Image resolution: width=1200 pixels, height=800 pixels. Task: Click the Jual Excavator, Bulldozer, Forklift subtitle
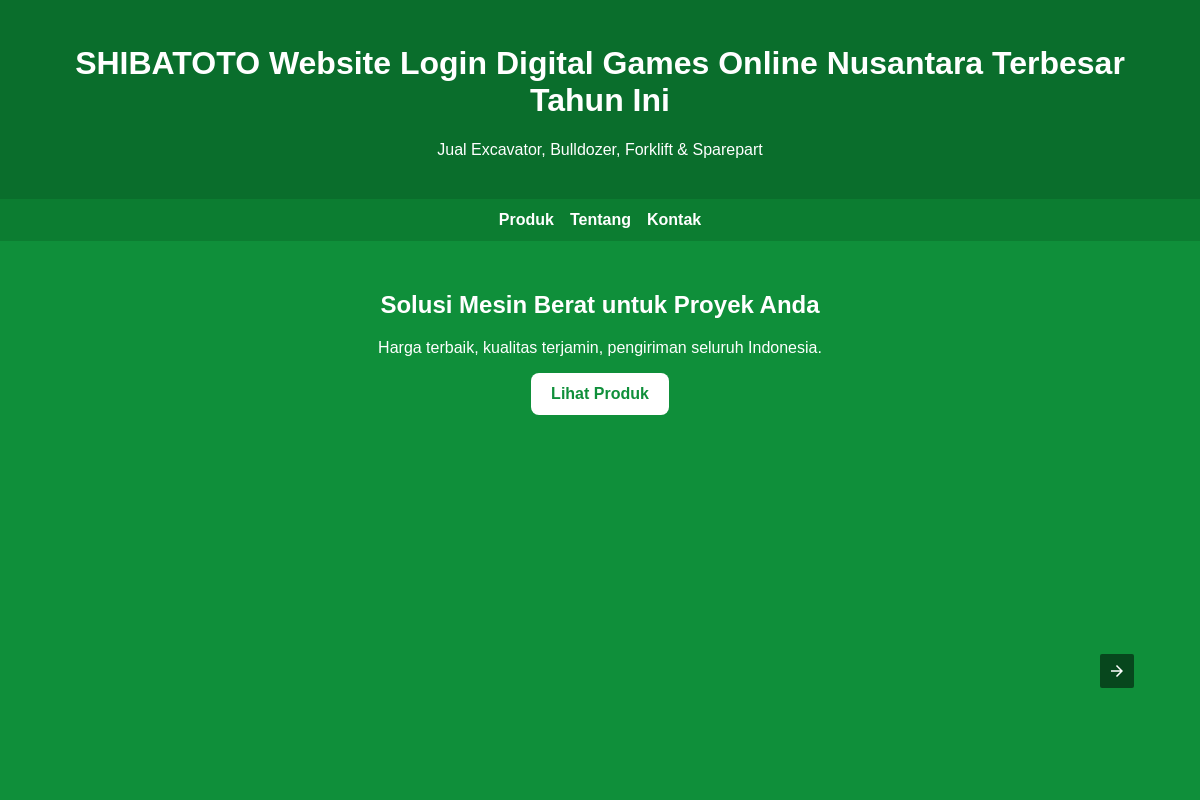click(600, 150)
